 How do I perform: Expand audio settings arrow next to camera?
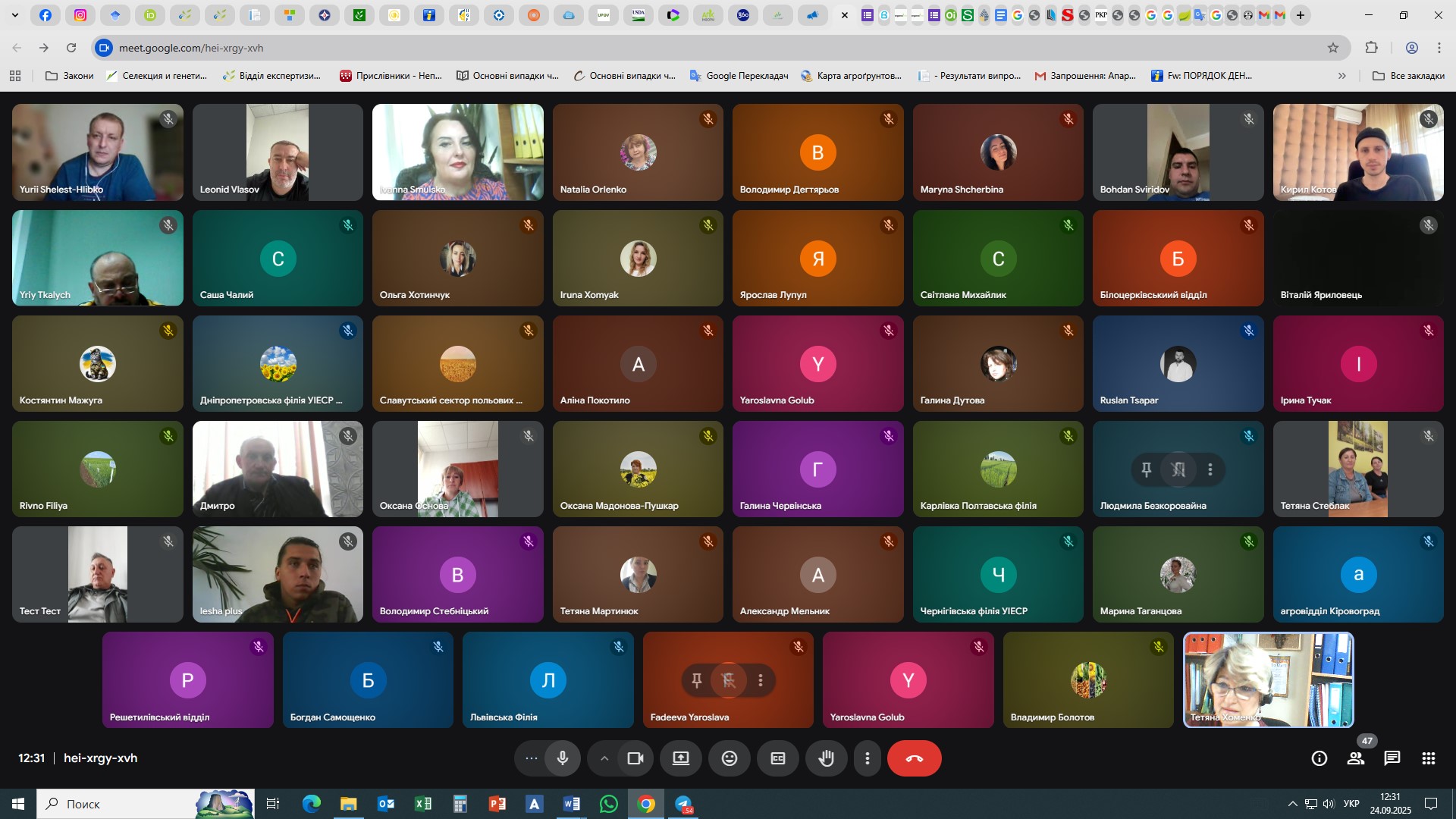(604, 758)
